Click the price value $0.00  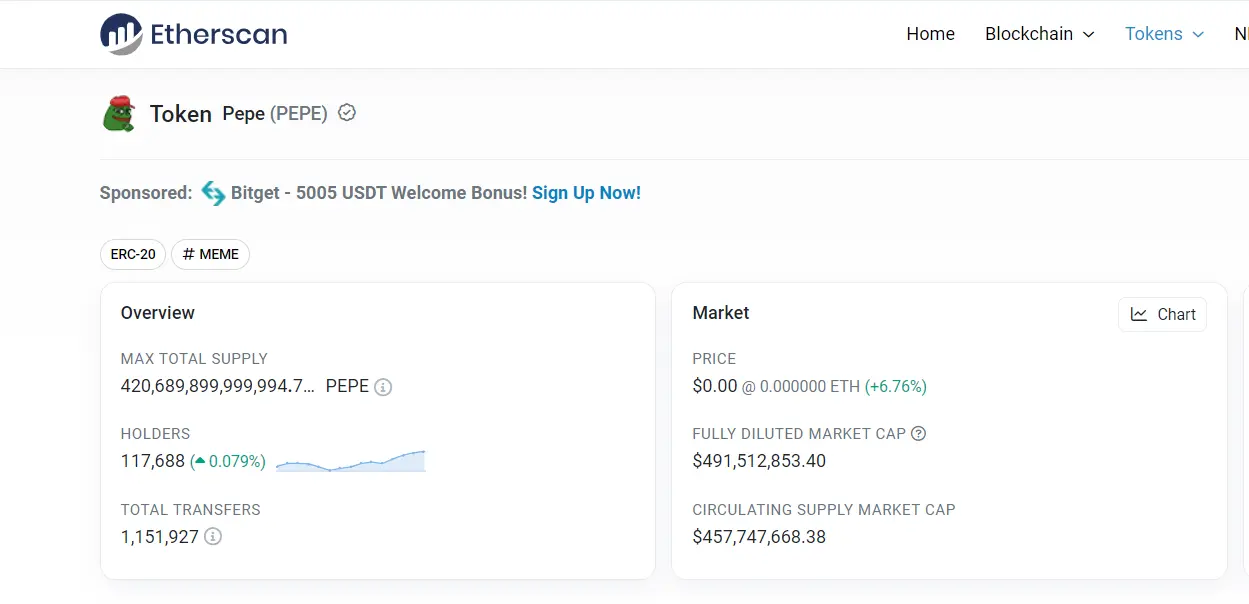point(715,386)
